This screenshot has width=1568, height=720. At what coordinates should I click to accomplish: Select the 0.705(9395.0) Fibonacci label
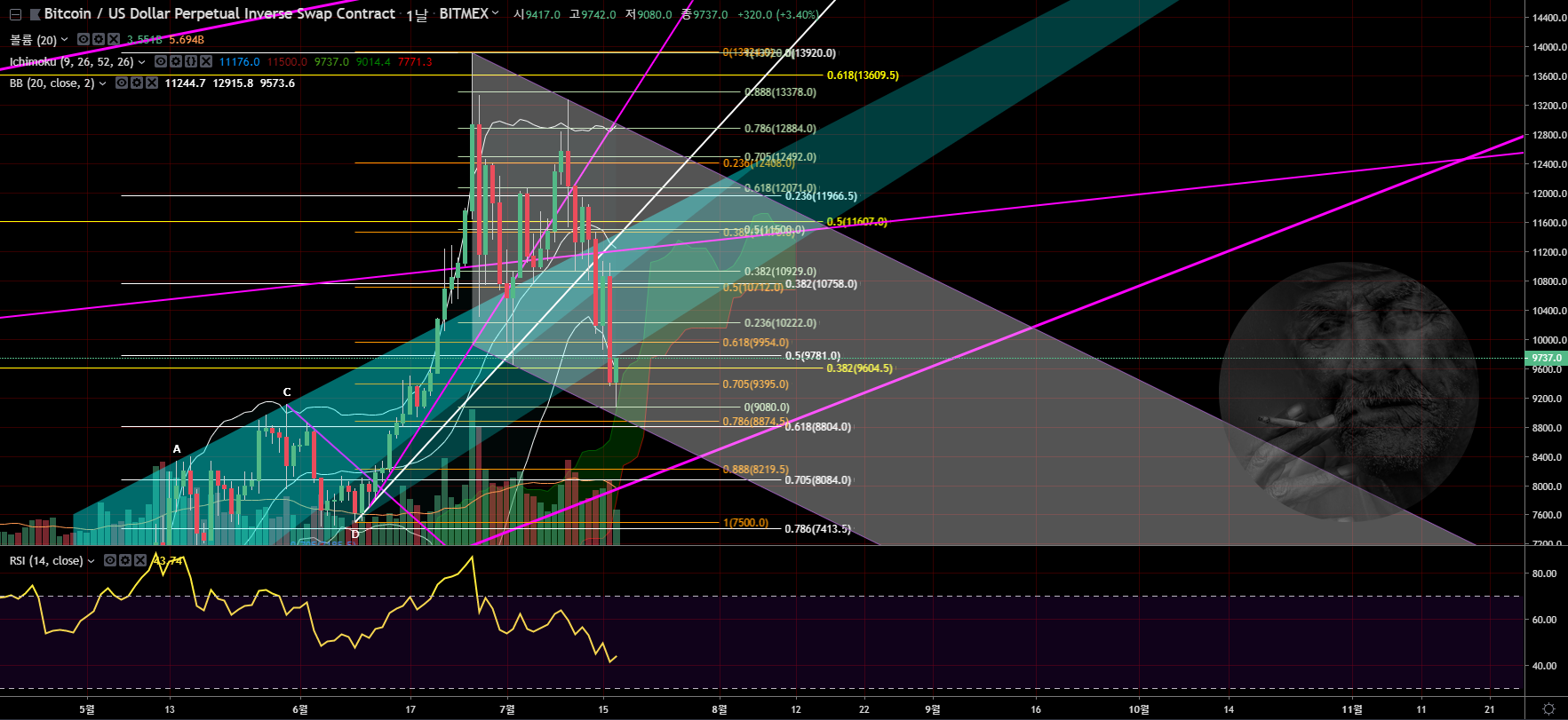[756, 384]
